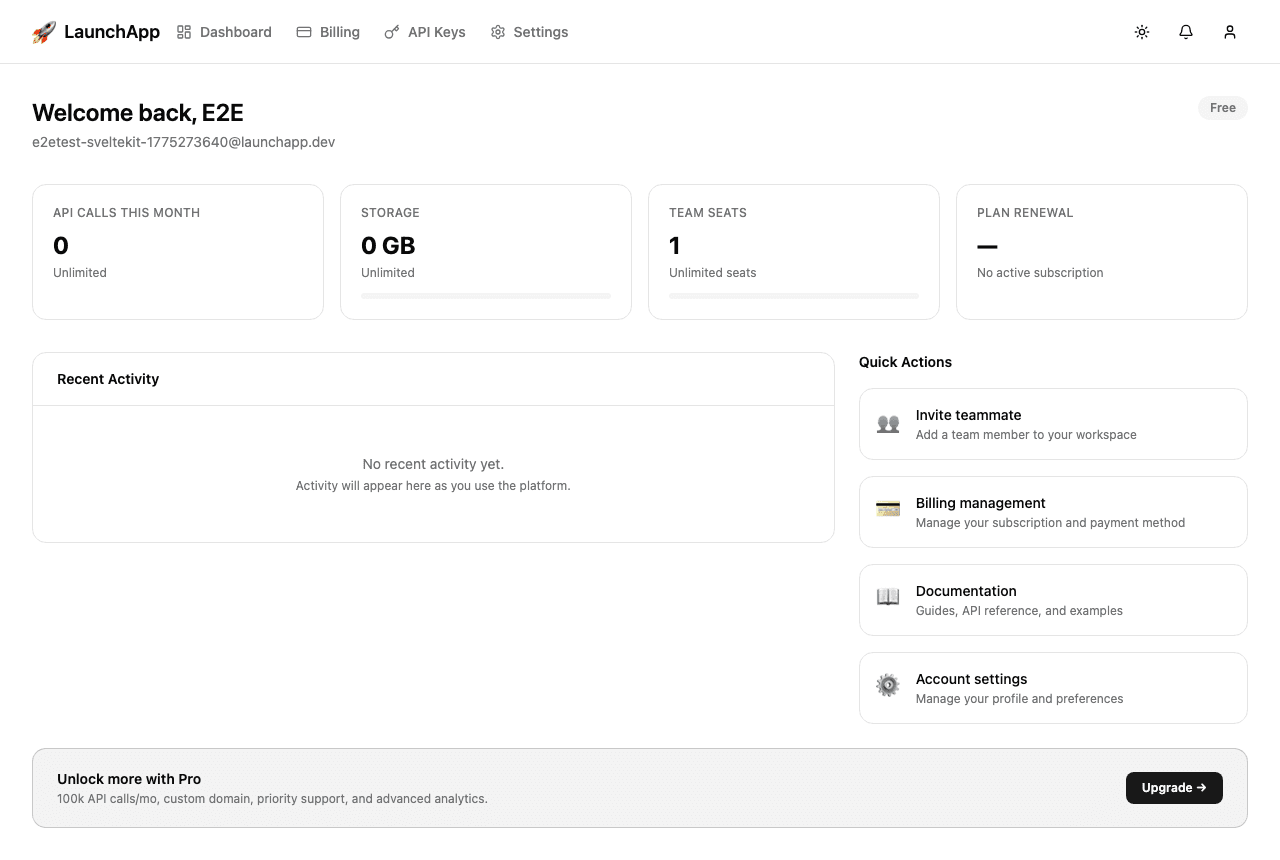Screen dimensions: 1280x860
Task: Click the key icon next to API Keys
Action: (392, 31)
